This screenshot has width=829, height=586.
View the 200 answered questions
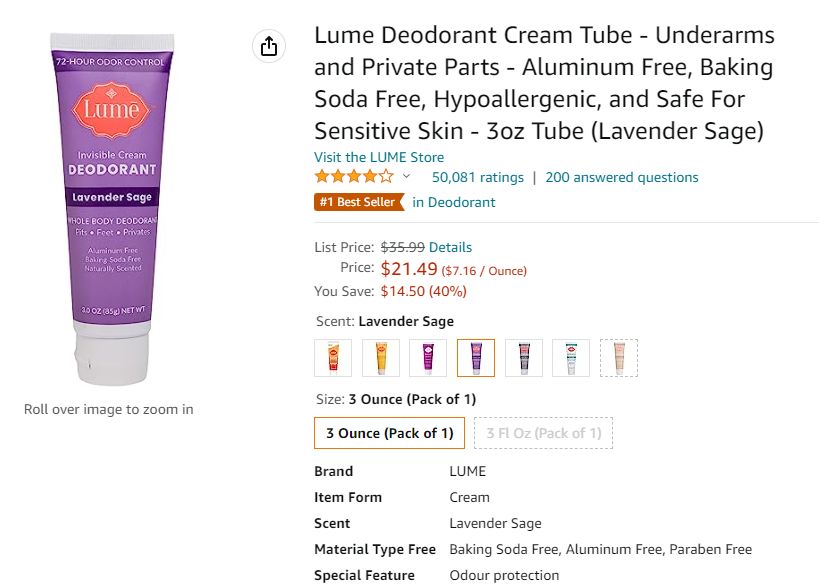click(622, 177)
